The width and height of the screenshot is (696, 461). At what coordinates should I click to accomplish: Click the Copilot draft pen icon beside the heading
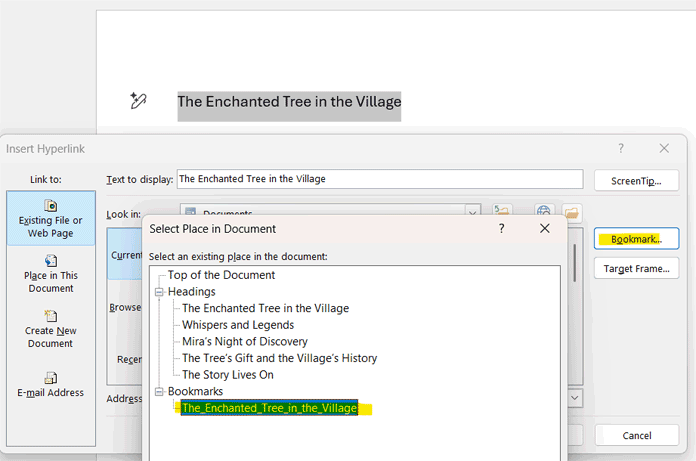coord(138,101)
